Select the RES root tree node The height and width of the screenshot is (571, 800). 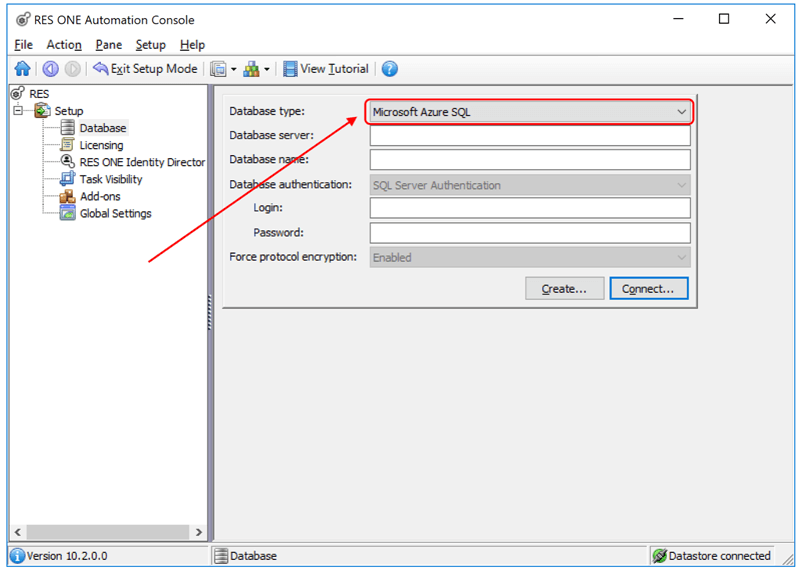pyautogui.click(x=39, y=94)
